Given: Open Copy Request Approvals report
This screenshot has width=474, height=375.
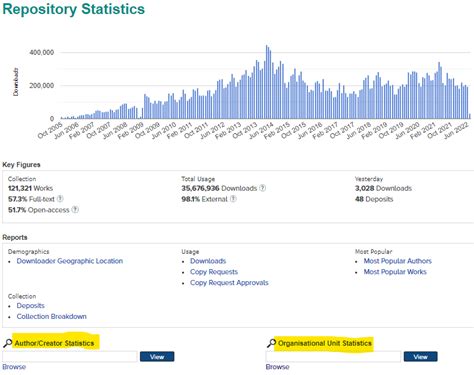Looking at the screenshot, I should click(x=229, y=283).
